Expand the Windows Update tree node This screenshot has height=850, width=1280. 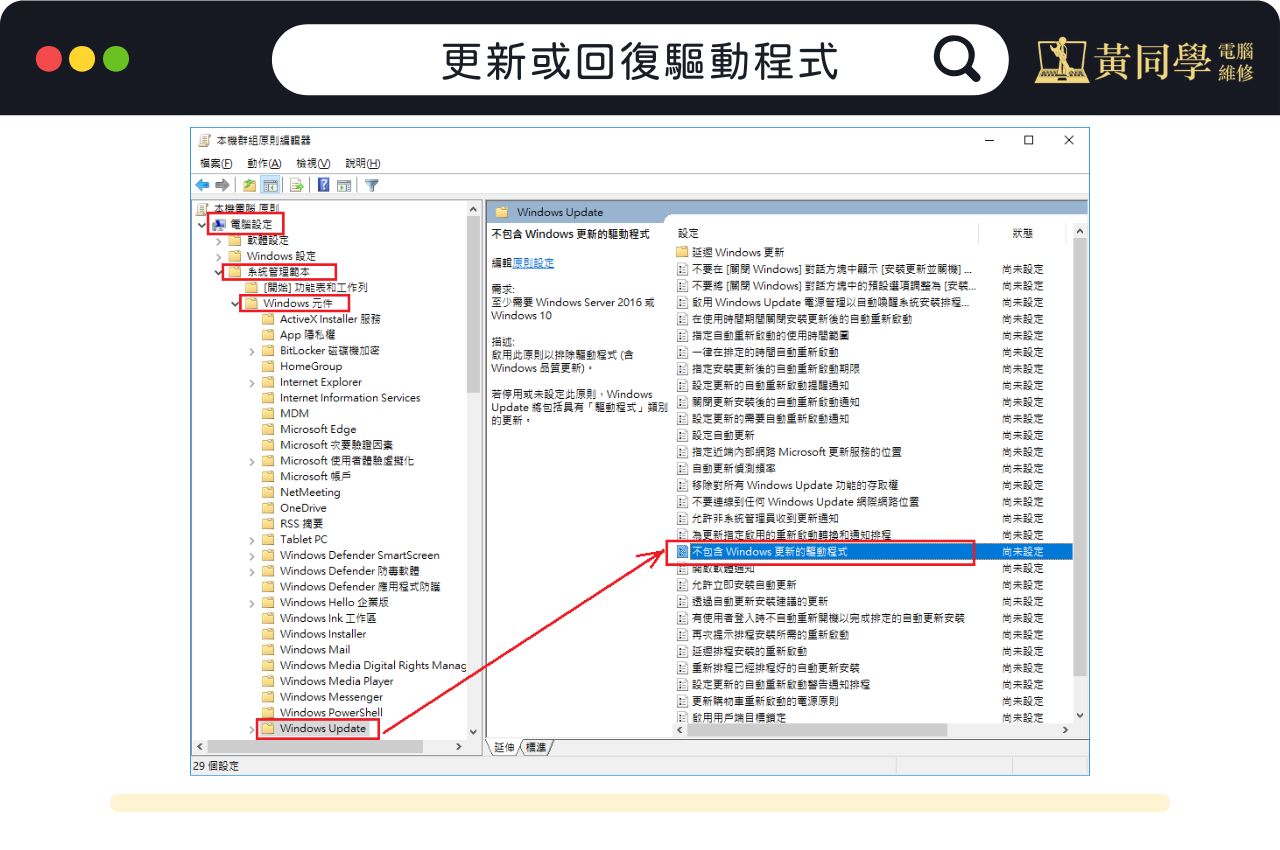click(252, 729)
